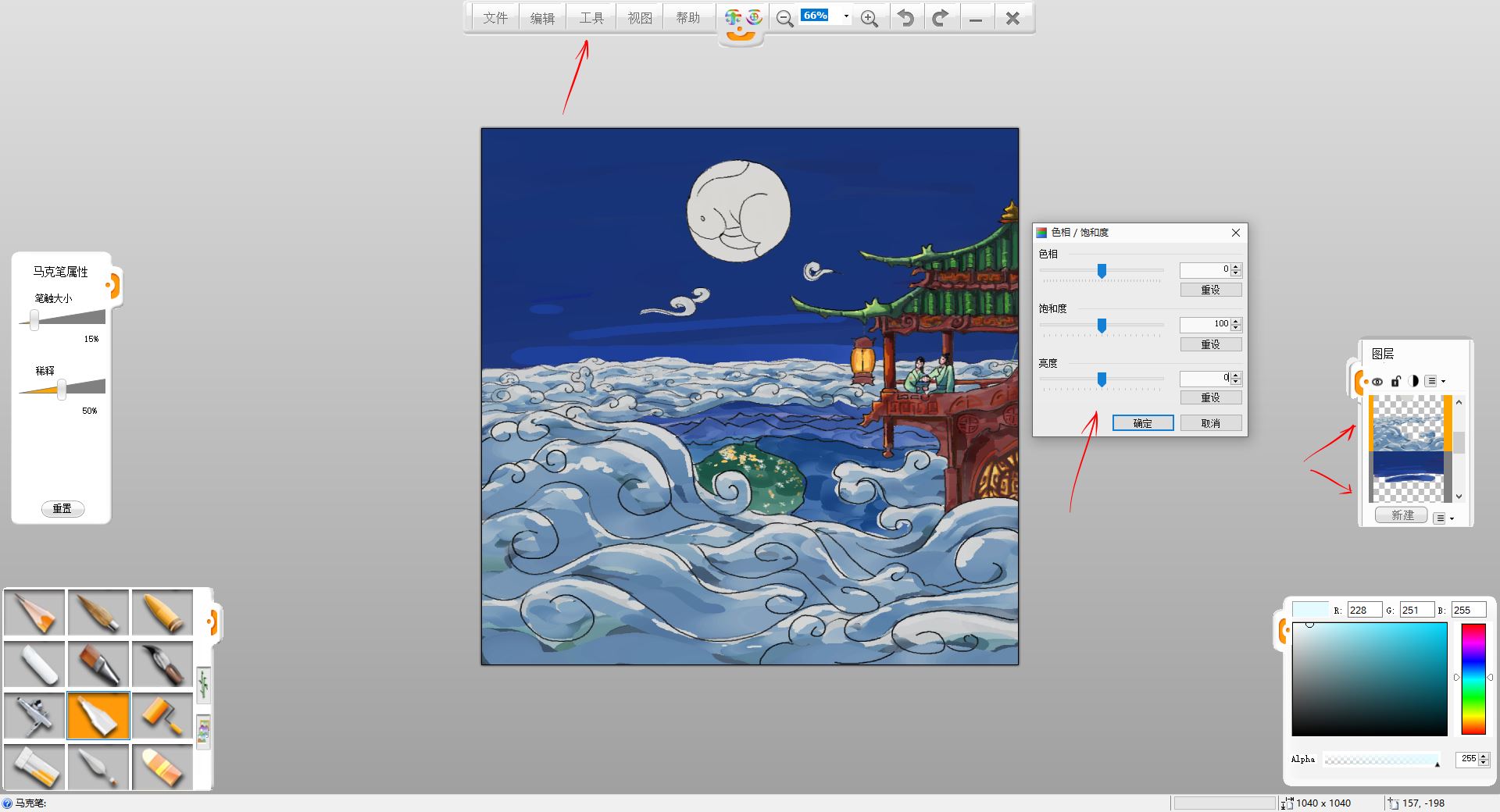Undo the last action

905,18
